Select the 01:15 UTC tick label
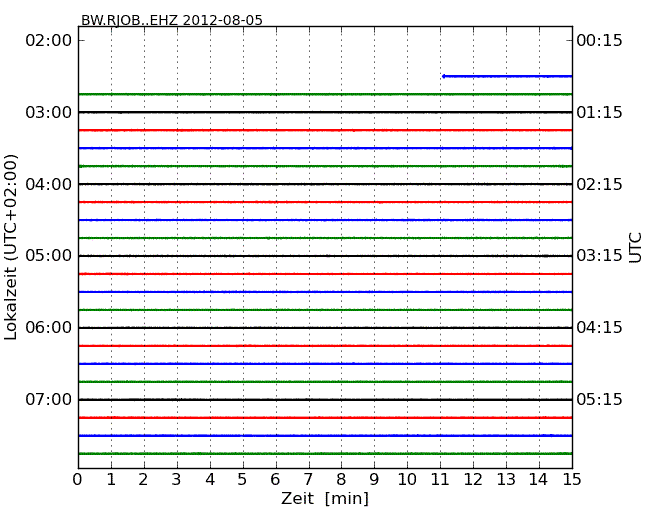Image resolution: width=650 pixels, height=520 pixels. tap(599, 112)
